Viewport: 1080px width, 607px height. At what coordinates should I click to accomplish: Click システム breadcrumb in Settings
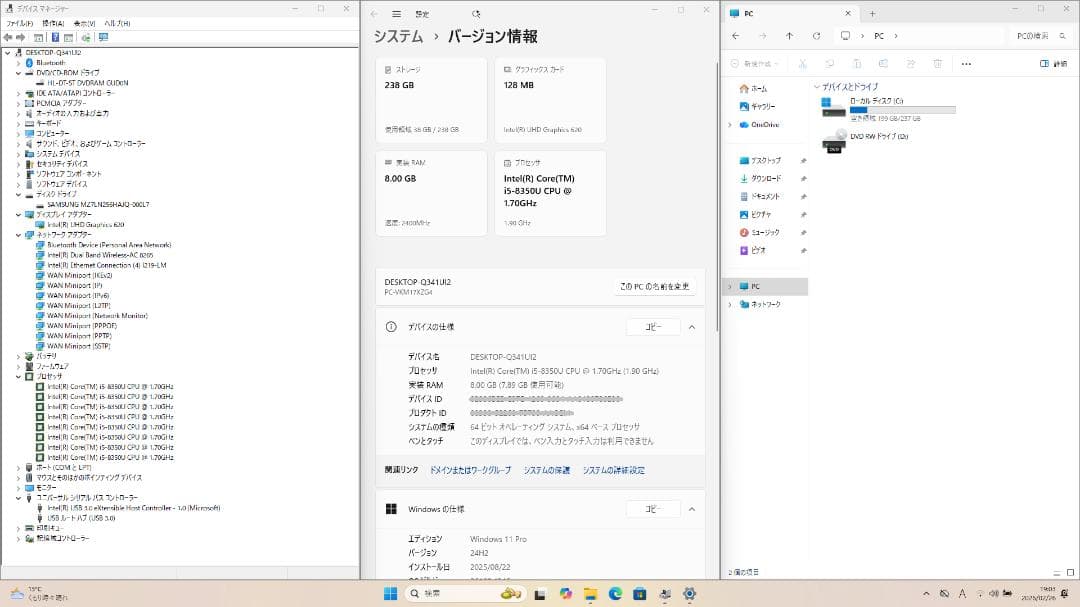click(x=398, y=37)
